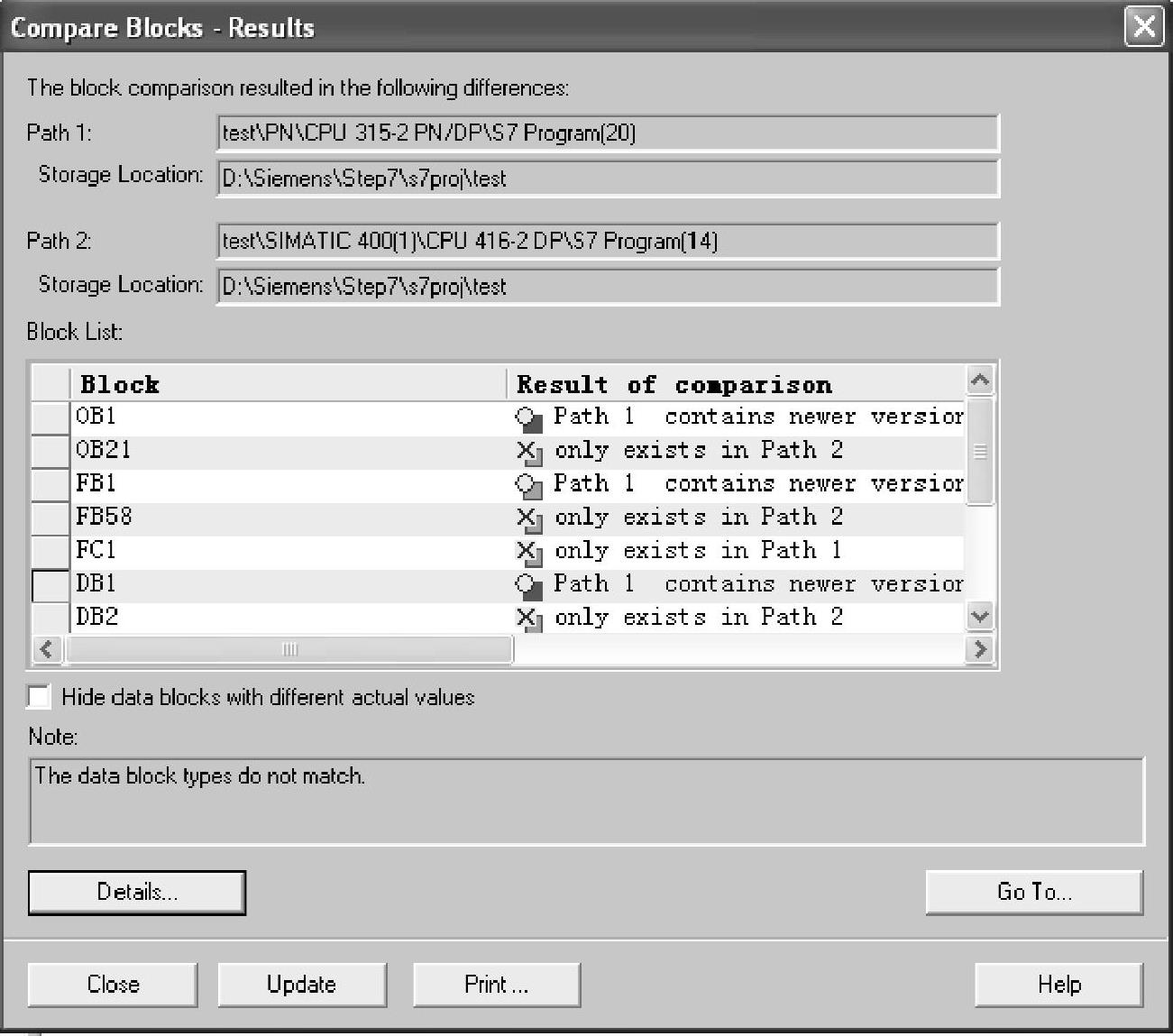
Task: Click DB2's "only exists in Path 2" result
Action: 699,617
